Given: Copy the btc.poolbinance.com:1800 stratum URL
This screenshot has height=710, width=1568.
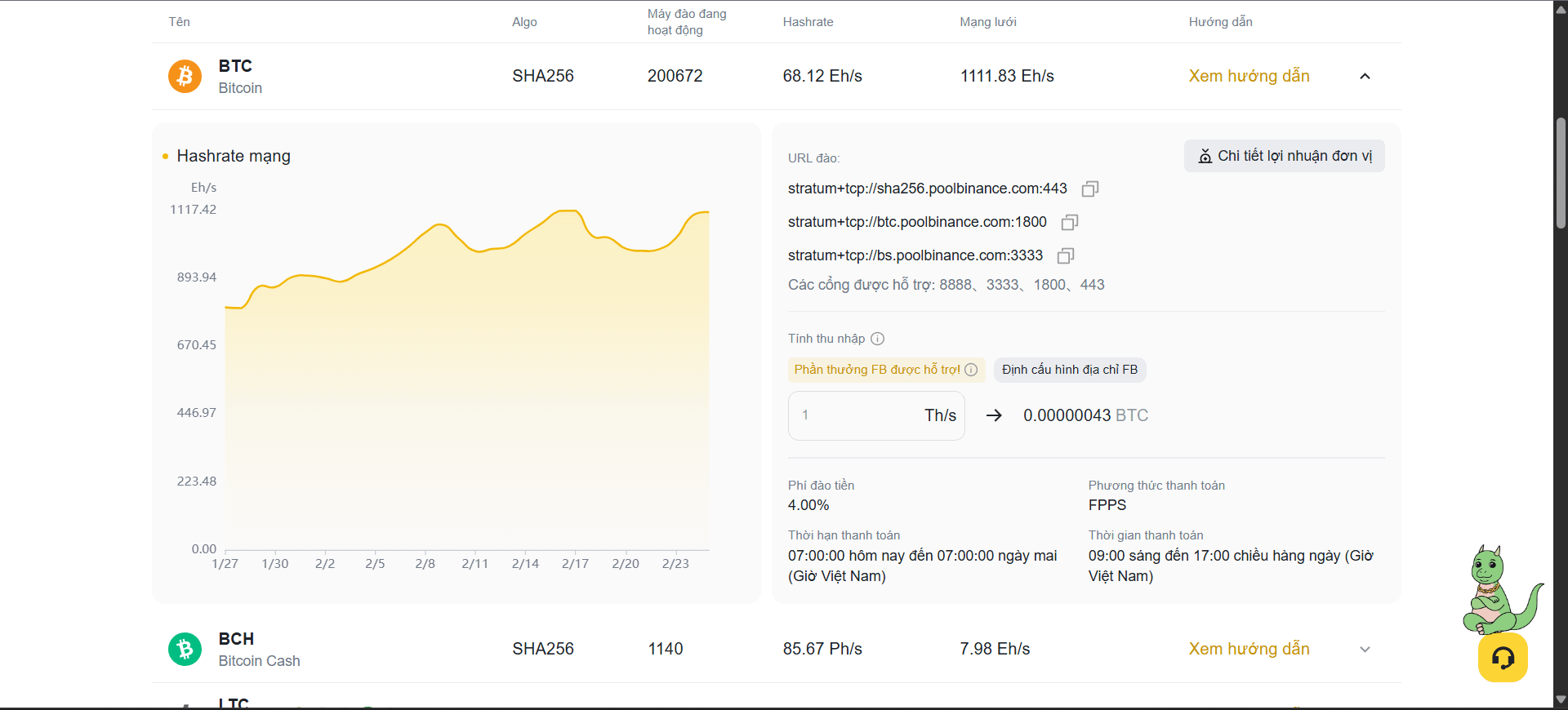Looking at the screenshot, I should [1069, 223].
